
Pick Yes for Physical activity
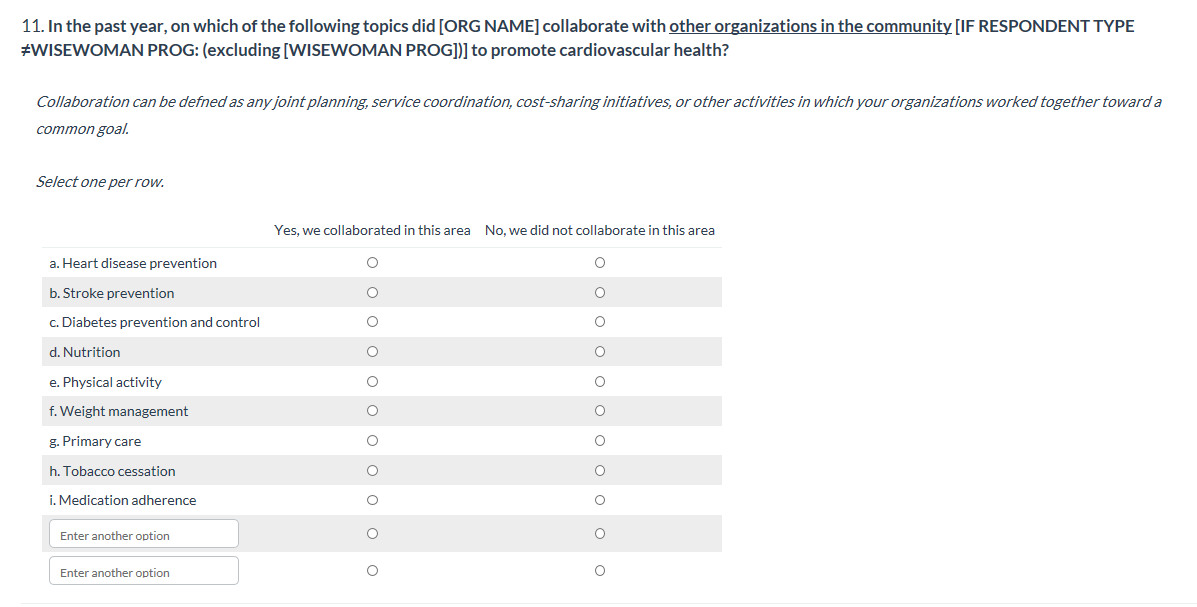click(x=372, y=382)
